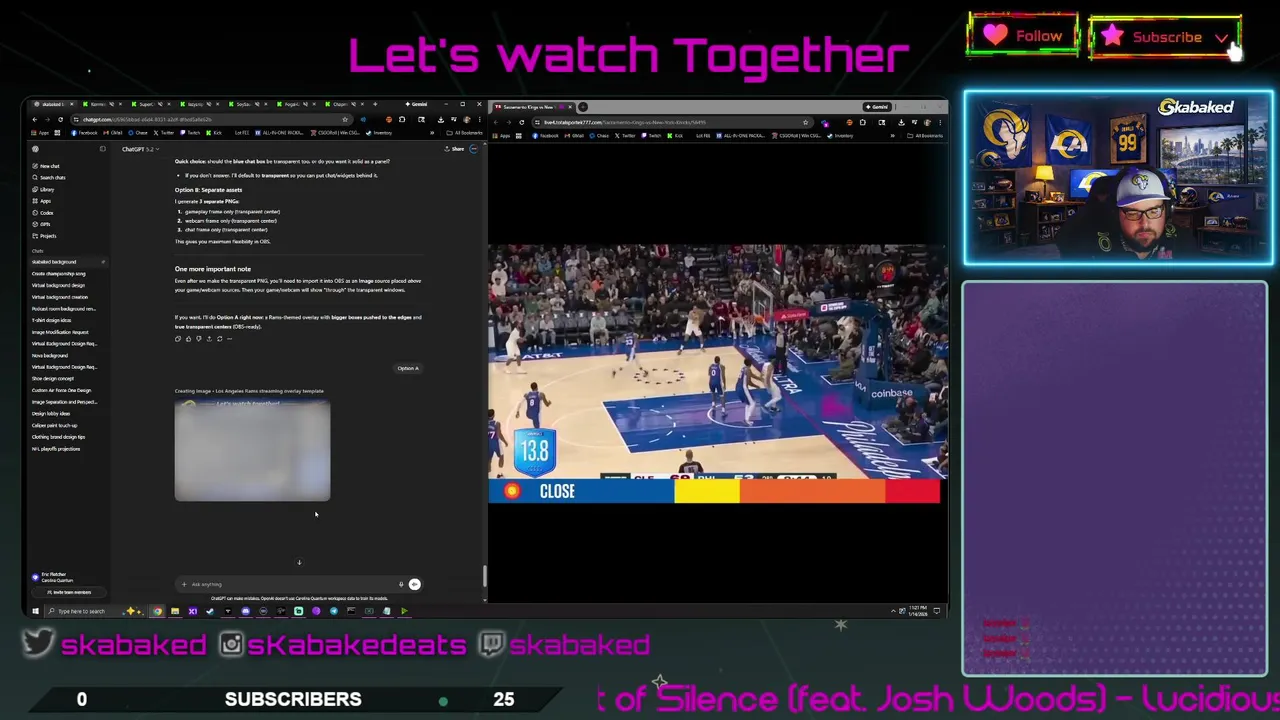
Task: Click thumbs up on ChatGPT response
Action: coord(188,339)
